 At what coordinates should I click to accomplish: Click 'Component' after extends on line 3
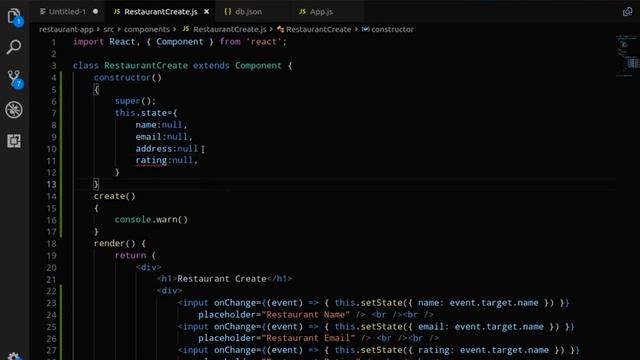pos(258,65)
